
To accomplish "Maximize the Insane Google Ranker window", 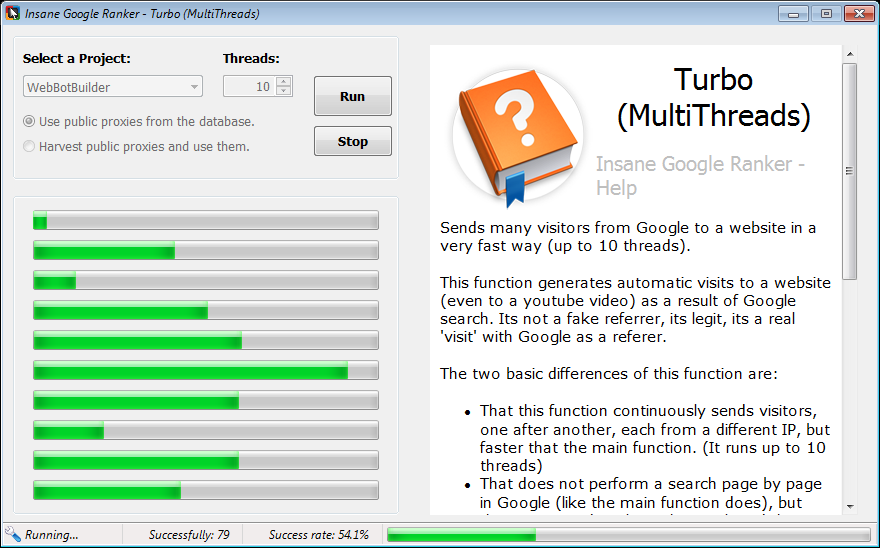I will click(826, 13).
